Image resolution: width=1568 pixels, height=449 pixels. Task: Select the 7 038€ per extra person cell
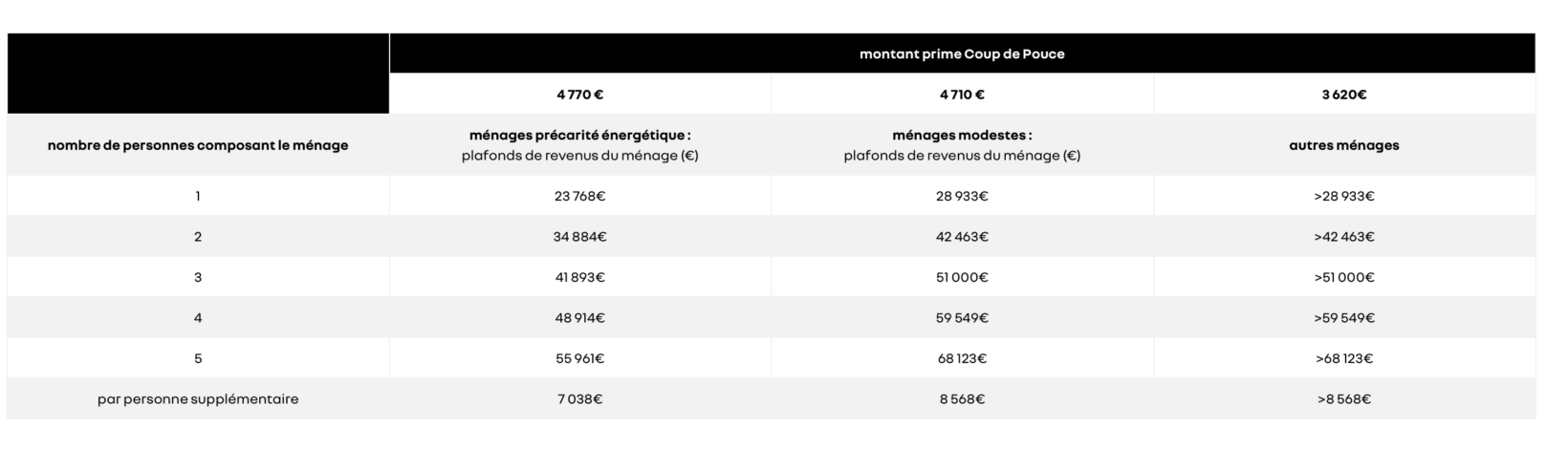[579, 399]
